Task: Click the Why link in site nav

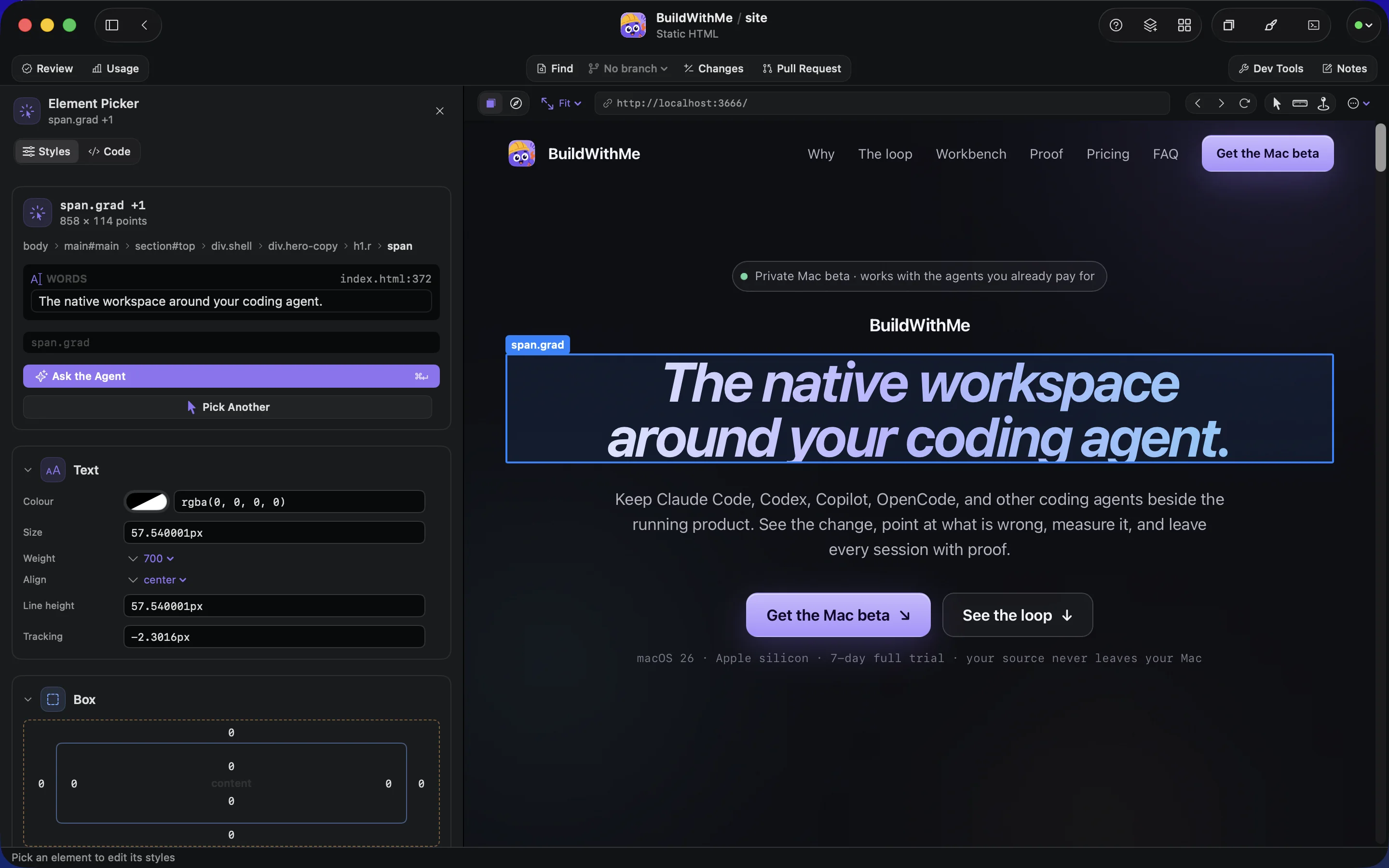Action: [821, 154]
